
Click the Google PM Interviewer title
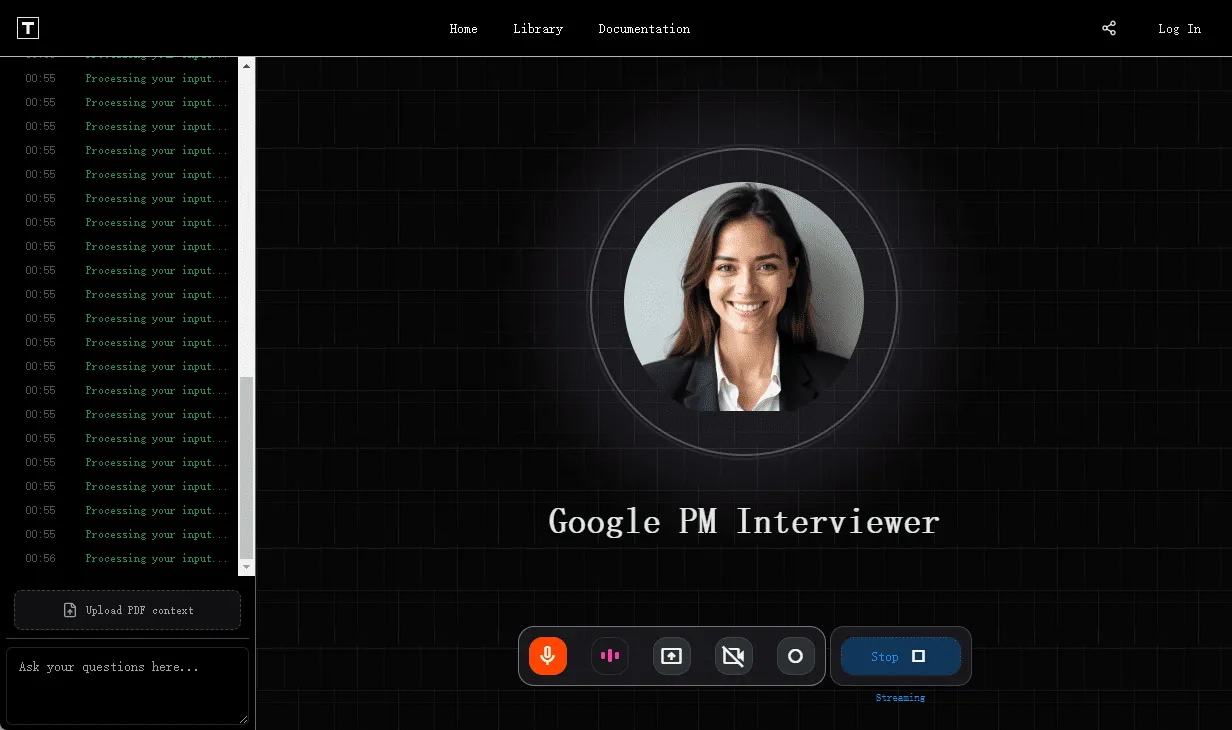[744, 521]
